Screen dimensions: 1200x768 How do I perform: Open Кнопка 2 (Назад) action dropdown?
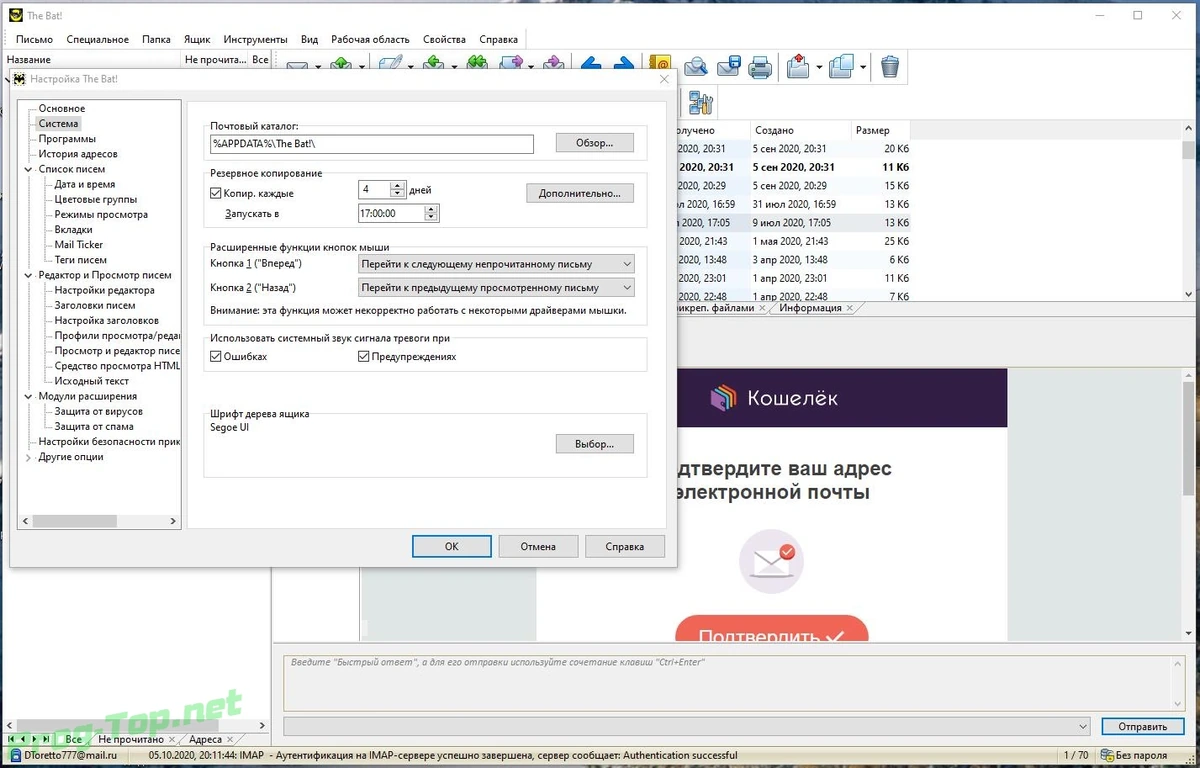(496, 287)
